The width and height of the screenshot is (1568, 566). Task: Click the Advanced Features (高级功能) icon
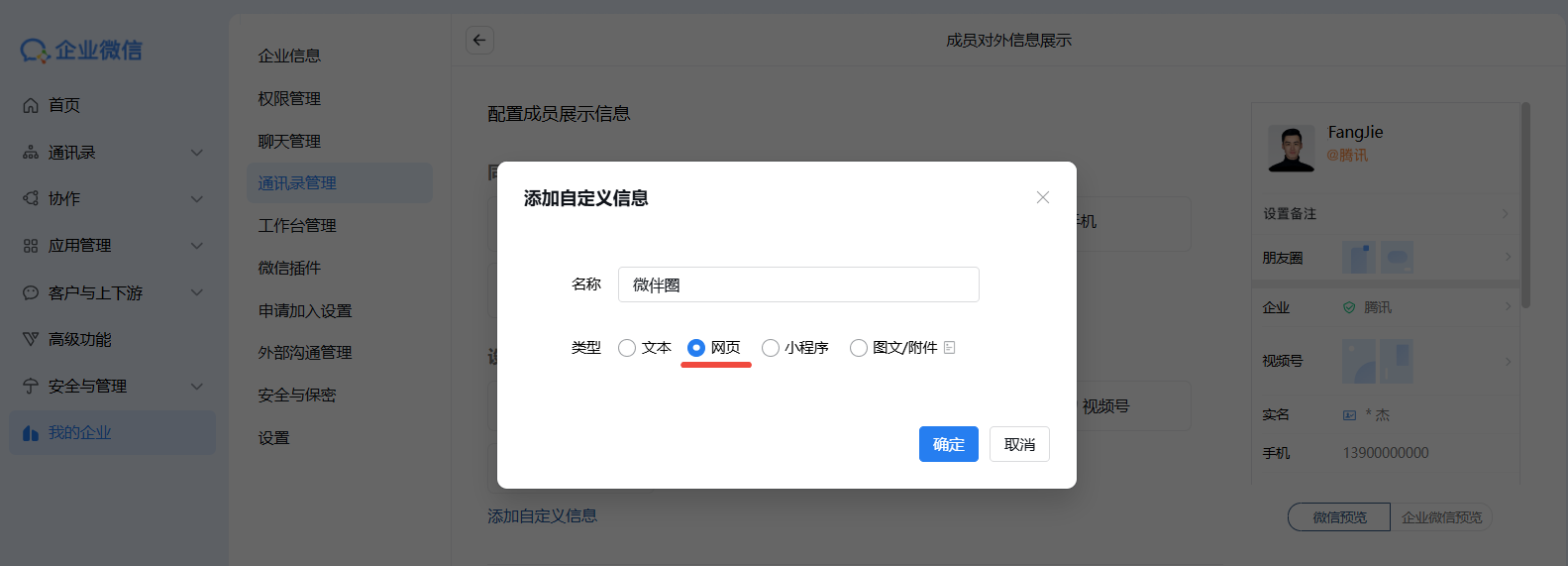(x=31, y=339)
